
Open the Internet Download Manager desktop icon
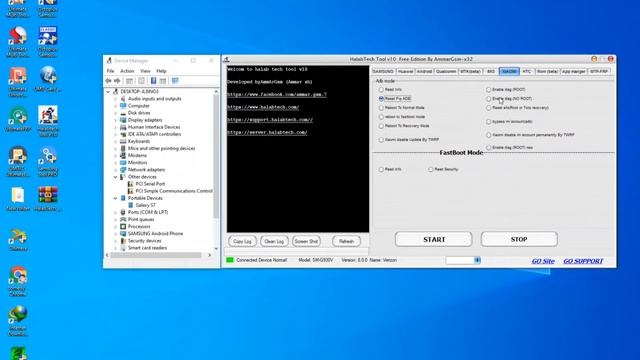pyautogui.click(x=18, y=315)
